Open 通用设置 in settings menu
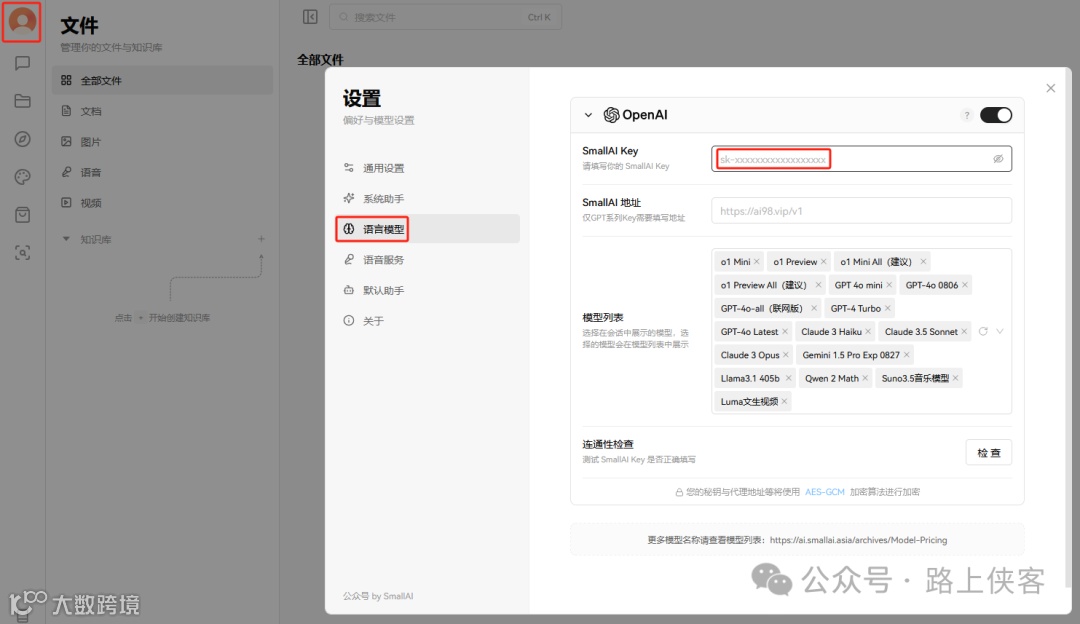This screenshot has width=1080, height=624. (428, 168)
